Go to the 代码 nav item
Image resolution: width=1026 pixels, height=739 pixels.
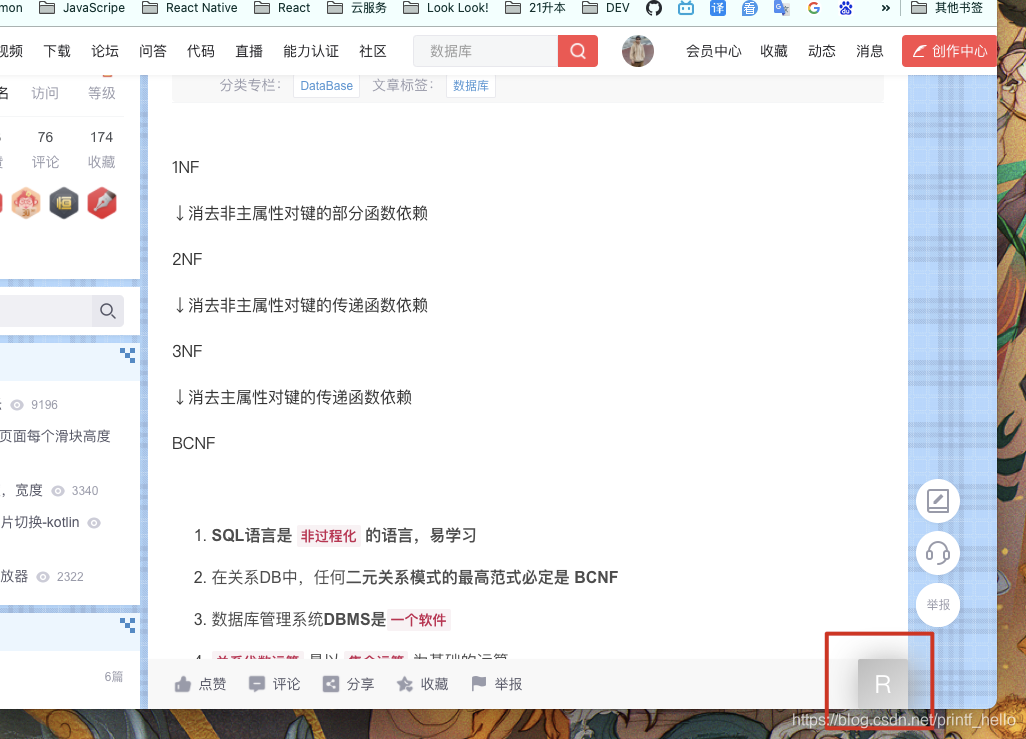200,51
